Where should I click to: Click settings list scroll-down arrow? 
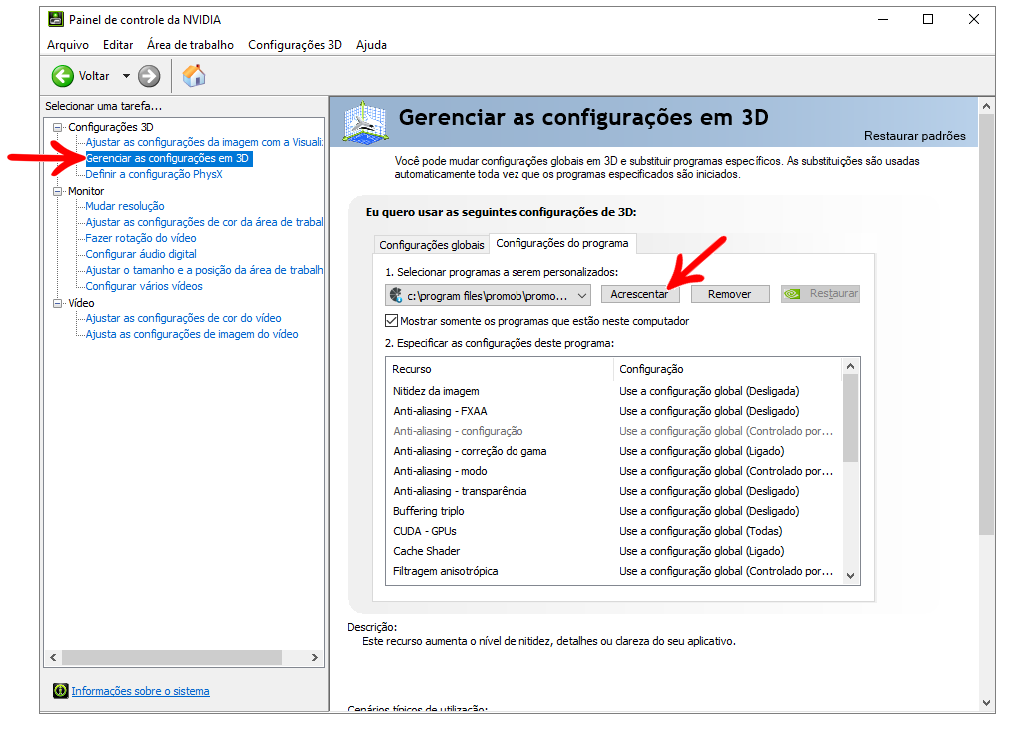click(x=850, y=576)
